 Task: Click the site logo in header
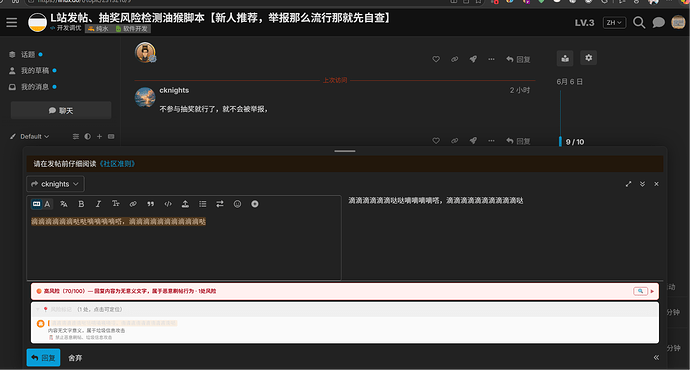37,22
